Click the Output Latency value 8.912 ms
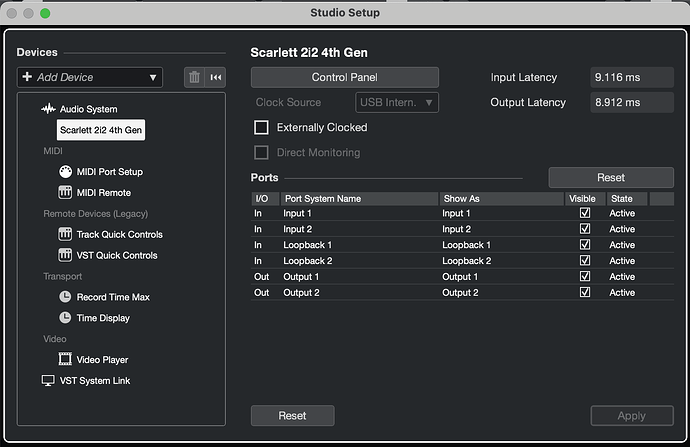Image resolution: width=690 pixels, height=447 pixels. 632,103
